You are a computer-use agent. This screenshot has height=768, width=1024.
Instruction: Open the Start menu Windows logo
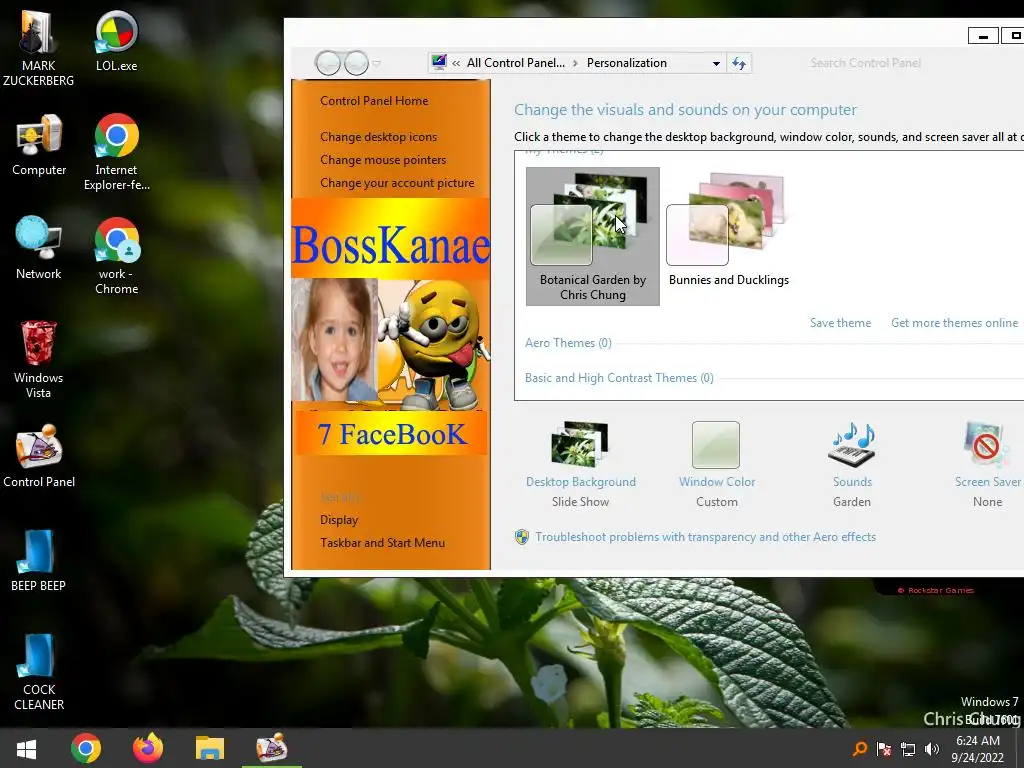26,748
